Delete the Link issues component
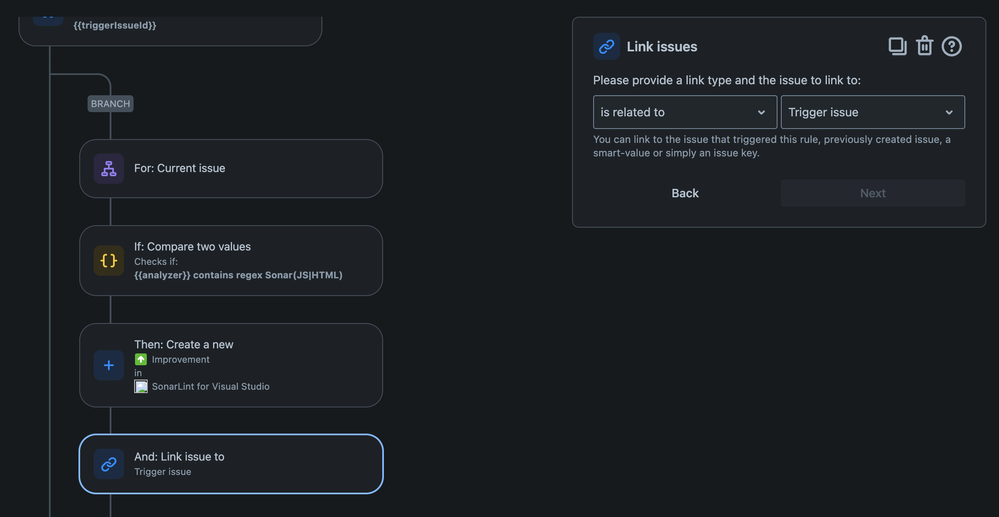This screenshot has width=999, height=517. pyautogui.click(x=924, y=47)
